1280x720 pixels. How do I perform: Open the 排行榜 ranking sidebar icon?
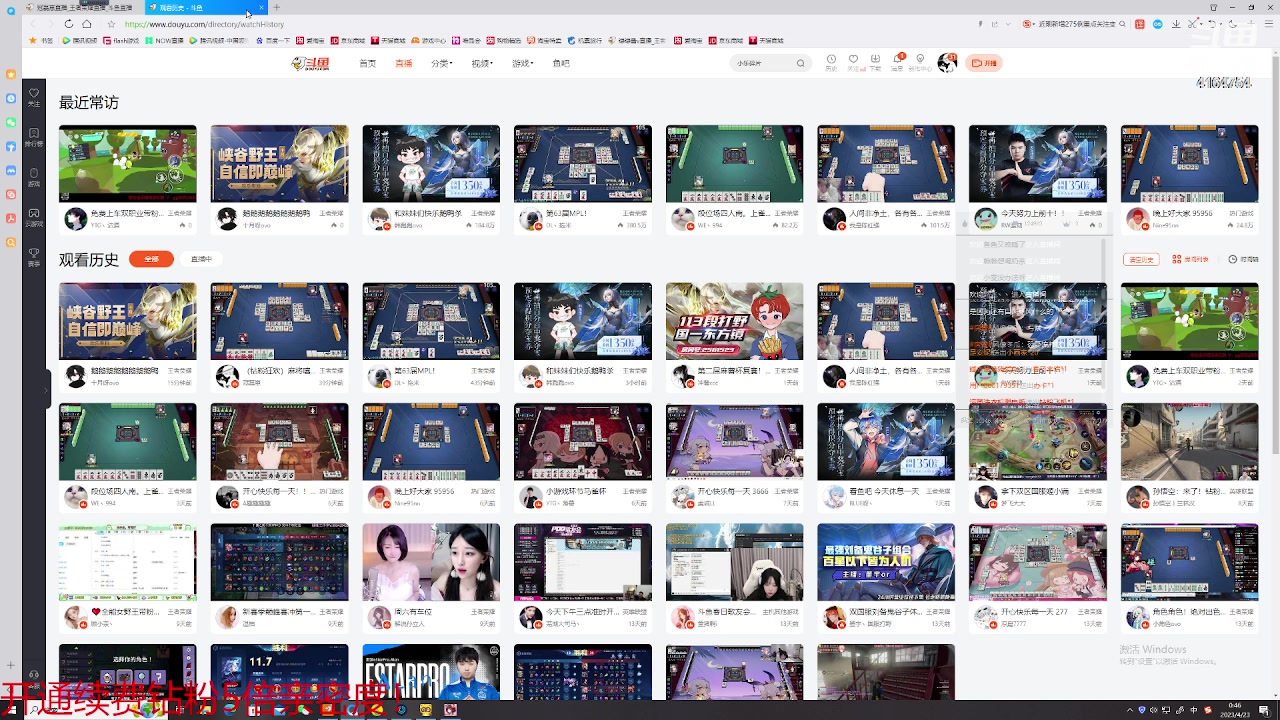(x=34, y=137)
